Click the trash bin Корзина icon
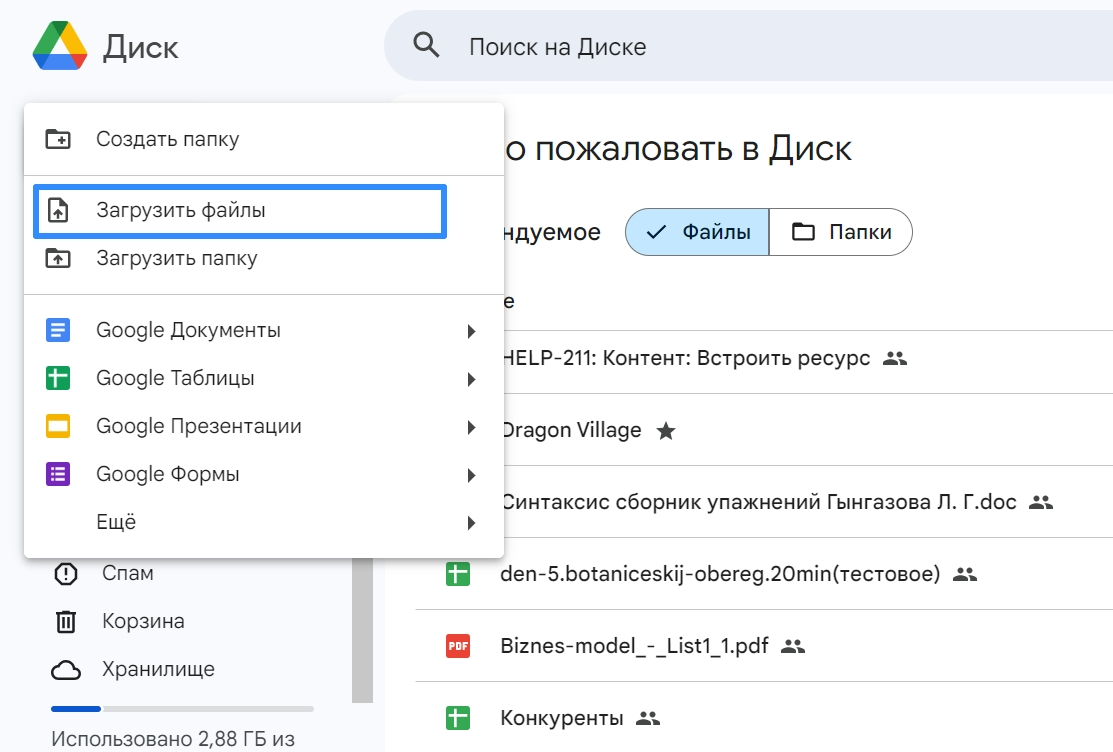Screen dimensions: 1113x752 (66, 621)
